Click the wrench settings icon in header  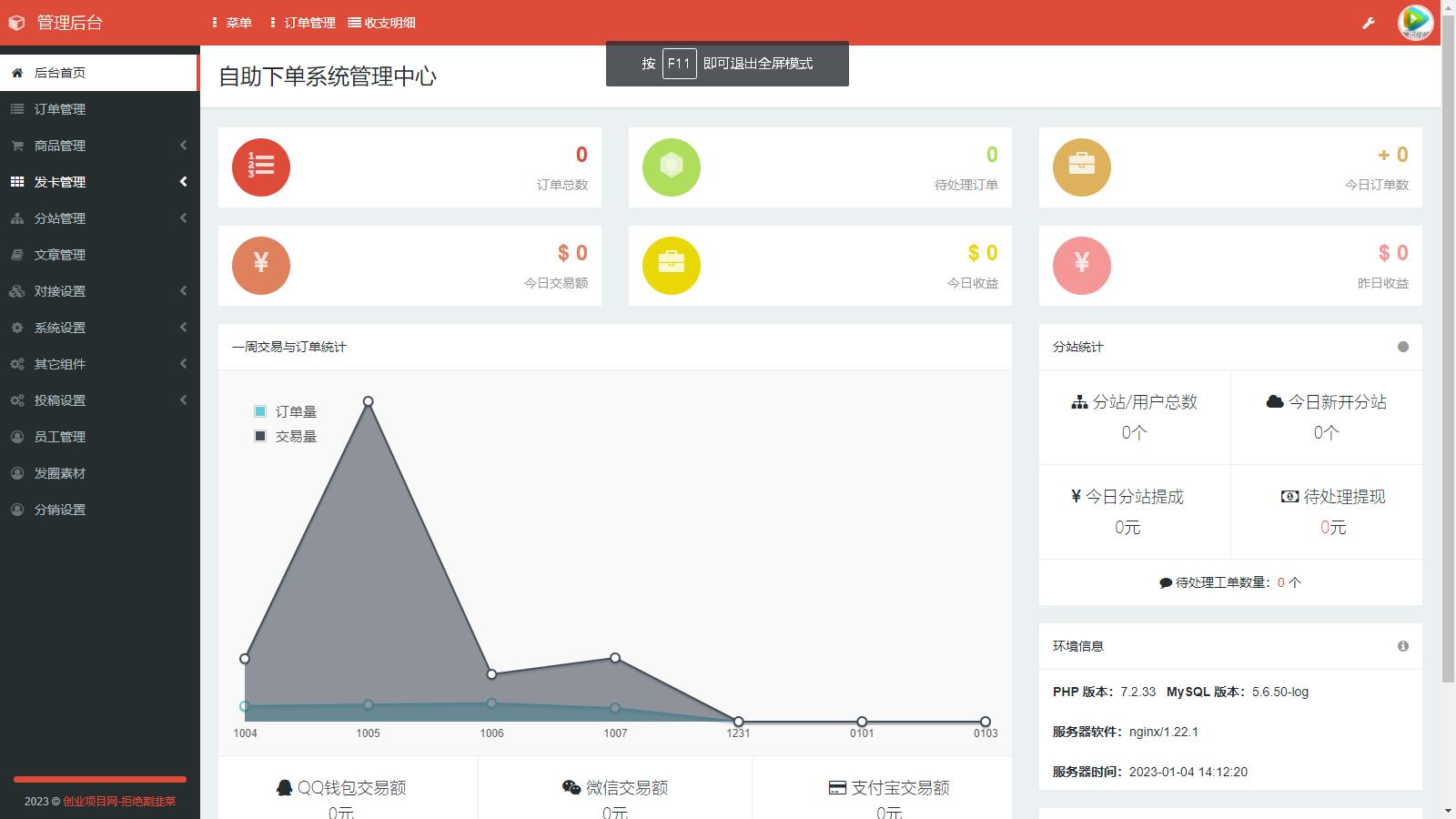coord(1368,23)
